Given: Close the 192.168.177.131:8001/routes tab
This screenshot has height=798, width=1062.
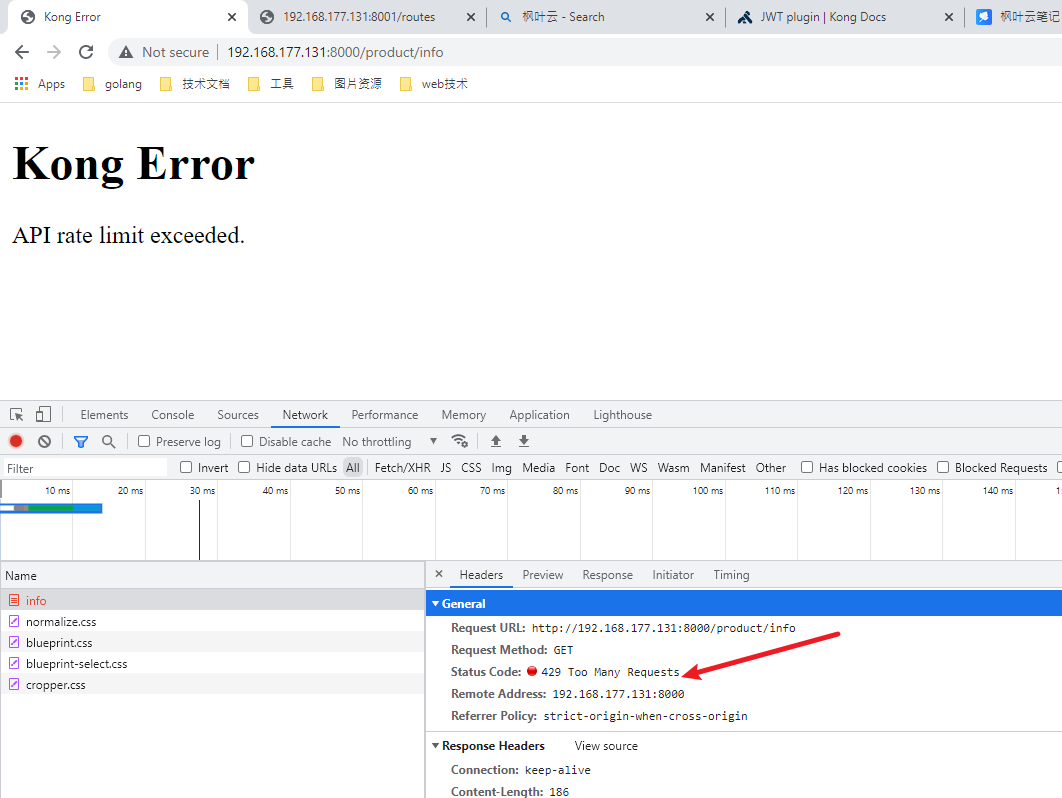Looking at the screenshot, I should (471, 17).
